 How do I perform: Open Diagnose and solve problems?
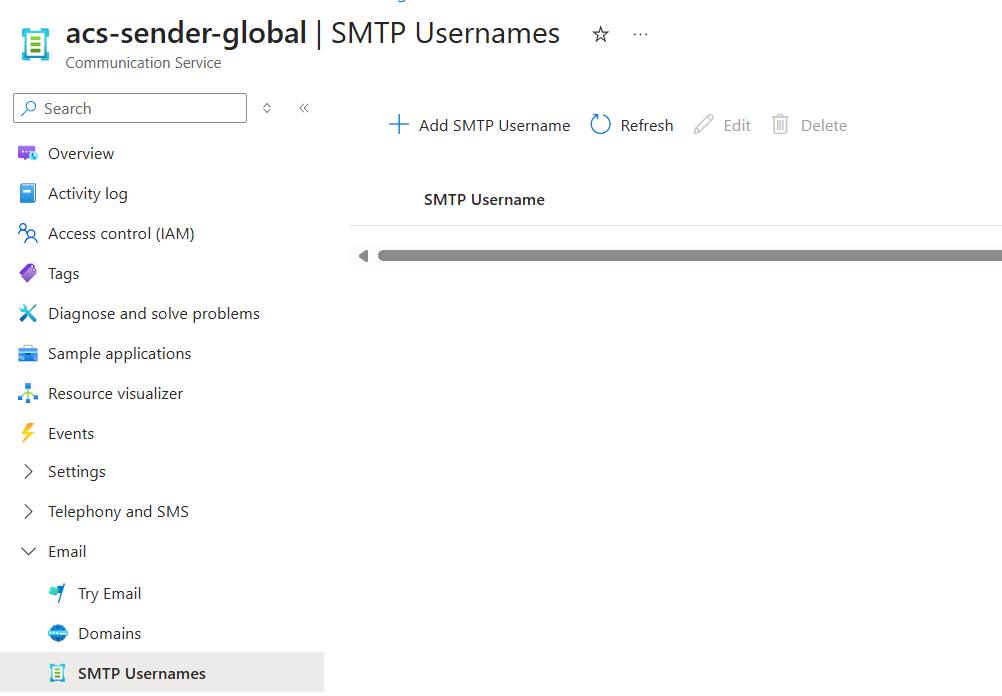point(153,313)
